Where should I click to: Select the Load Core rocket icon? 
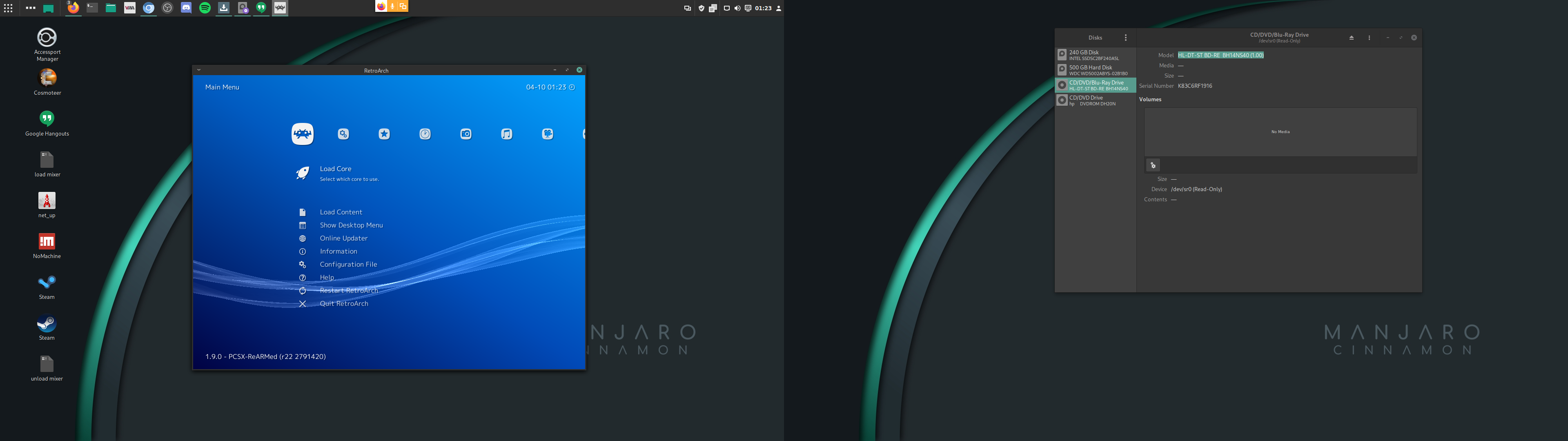(303, 173)
